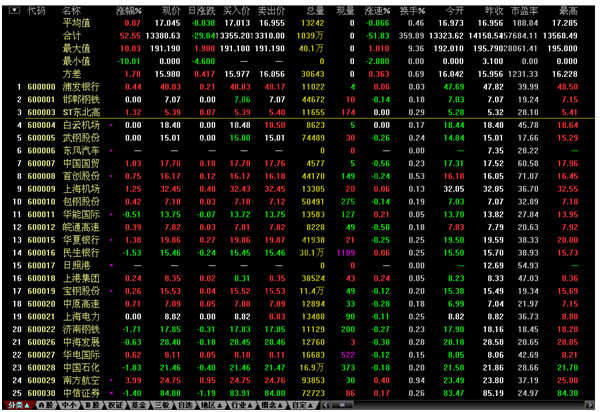Sort by the 日涨跌 column header
The image size is (600, 412).
[x=202, y=11]
